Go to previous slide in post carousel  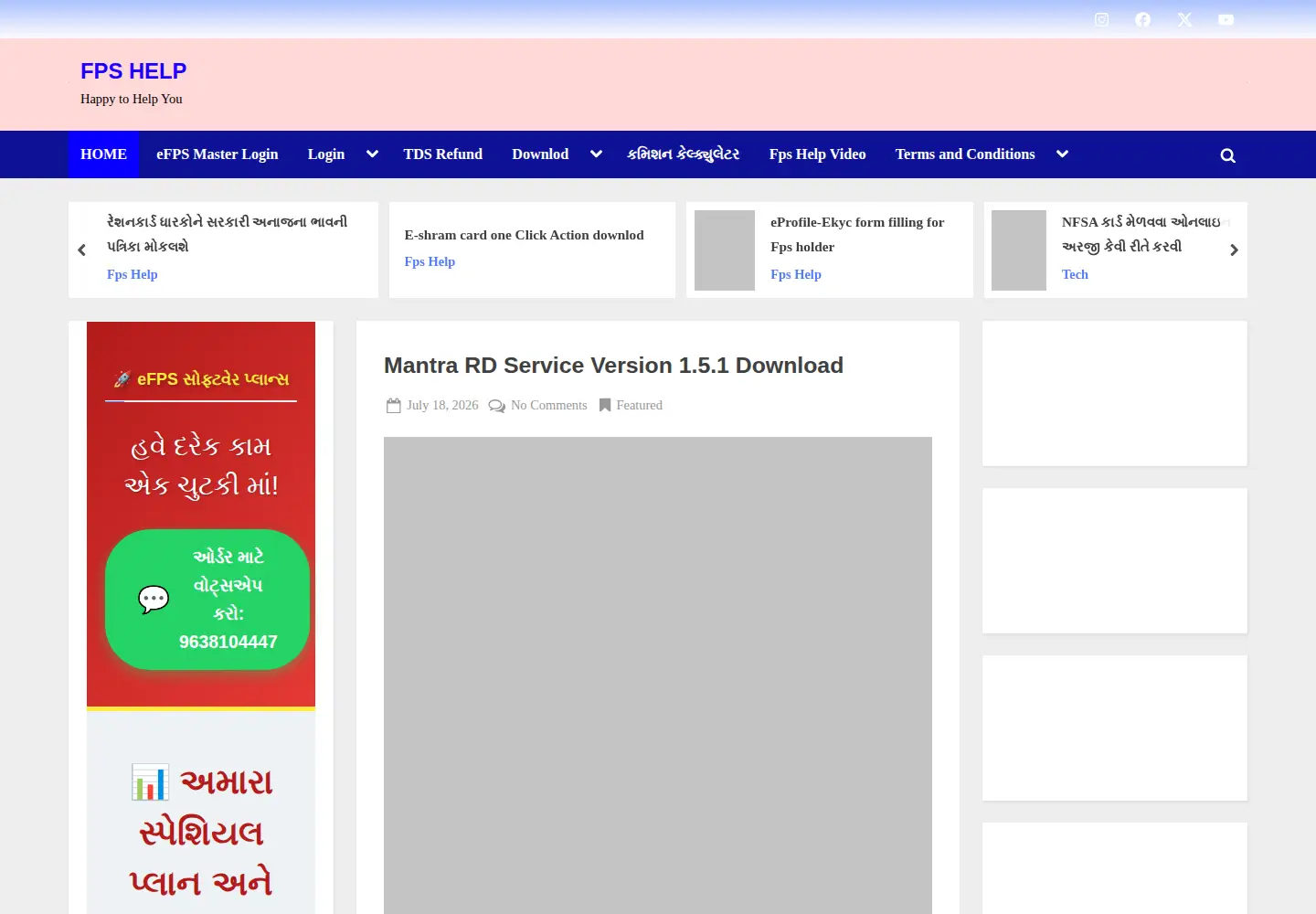(81, 250)
